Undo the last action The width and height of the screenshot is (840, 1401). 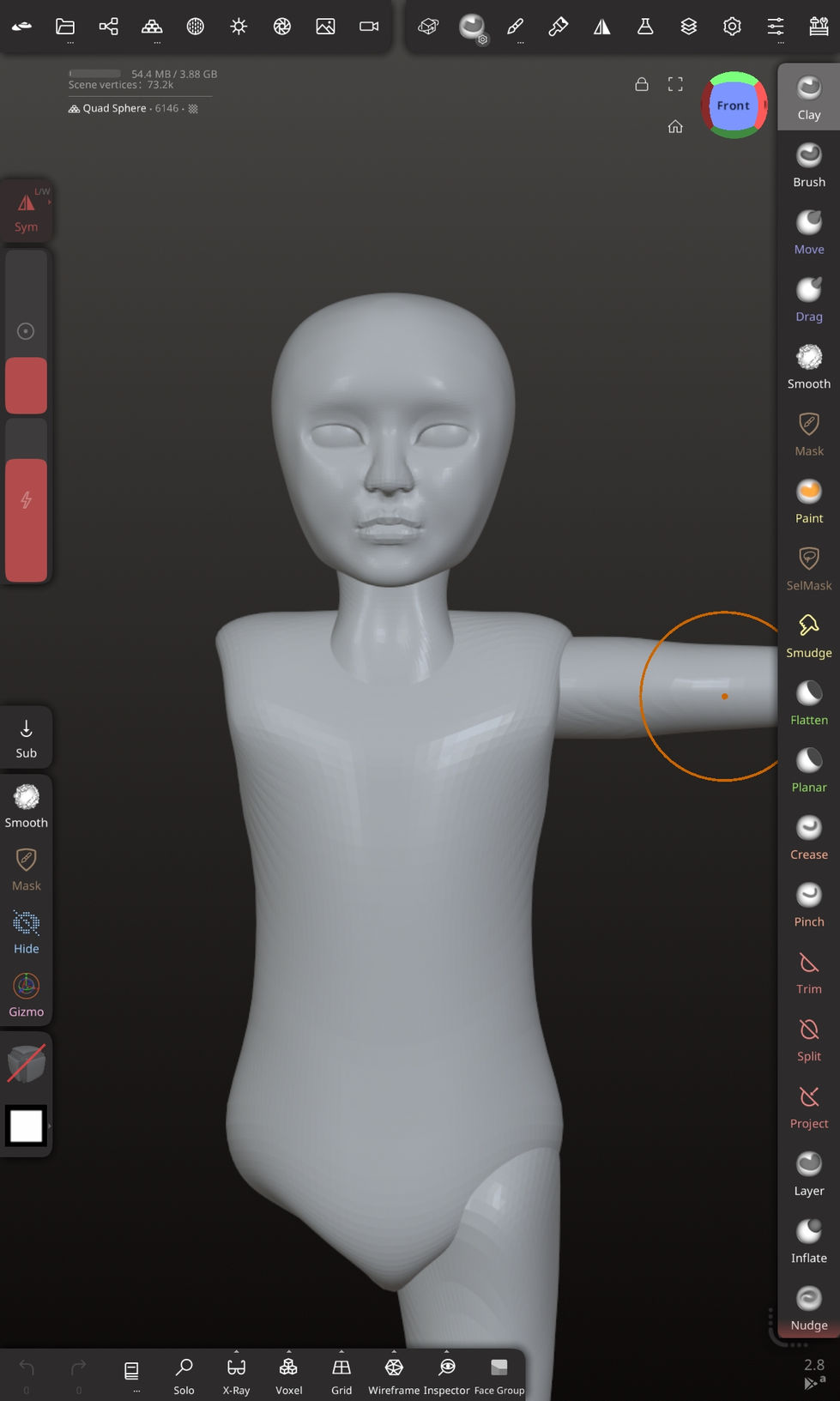[x=26, y=1374]
